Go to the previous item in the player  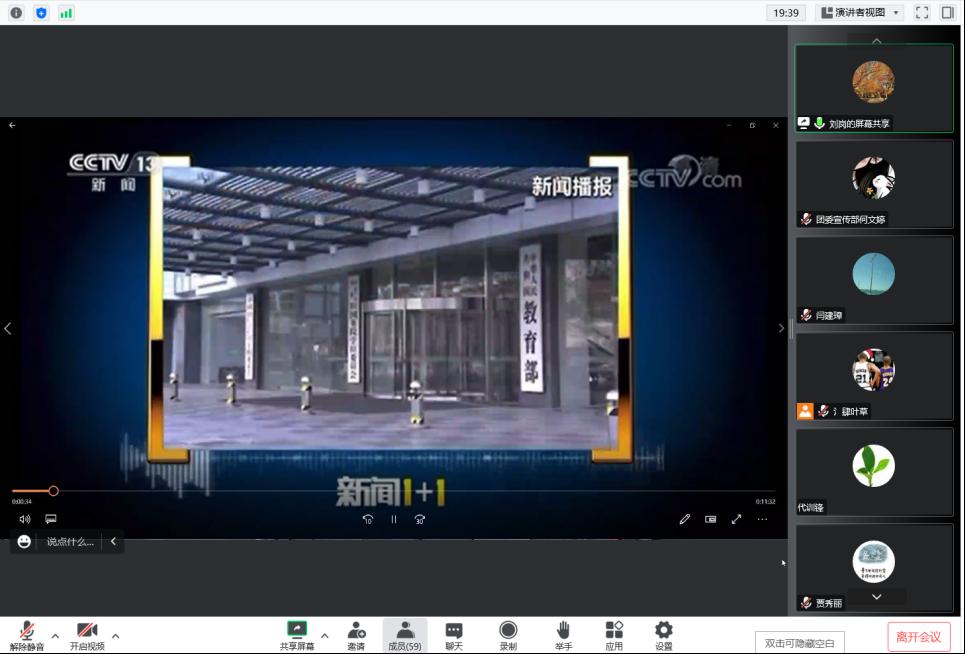tap(7, 329)
